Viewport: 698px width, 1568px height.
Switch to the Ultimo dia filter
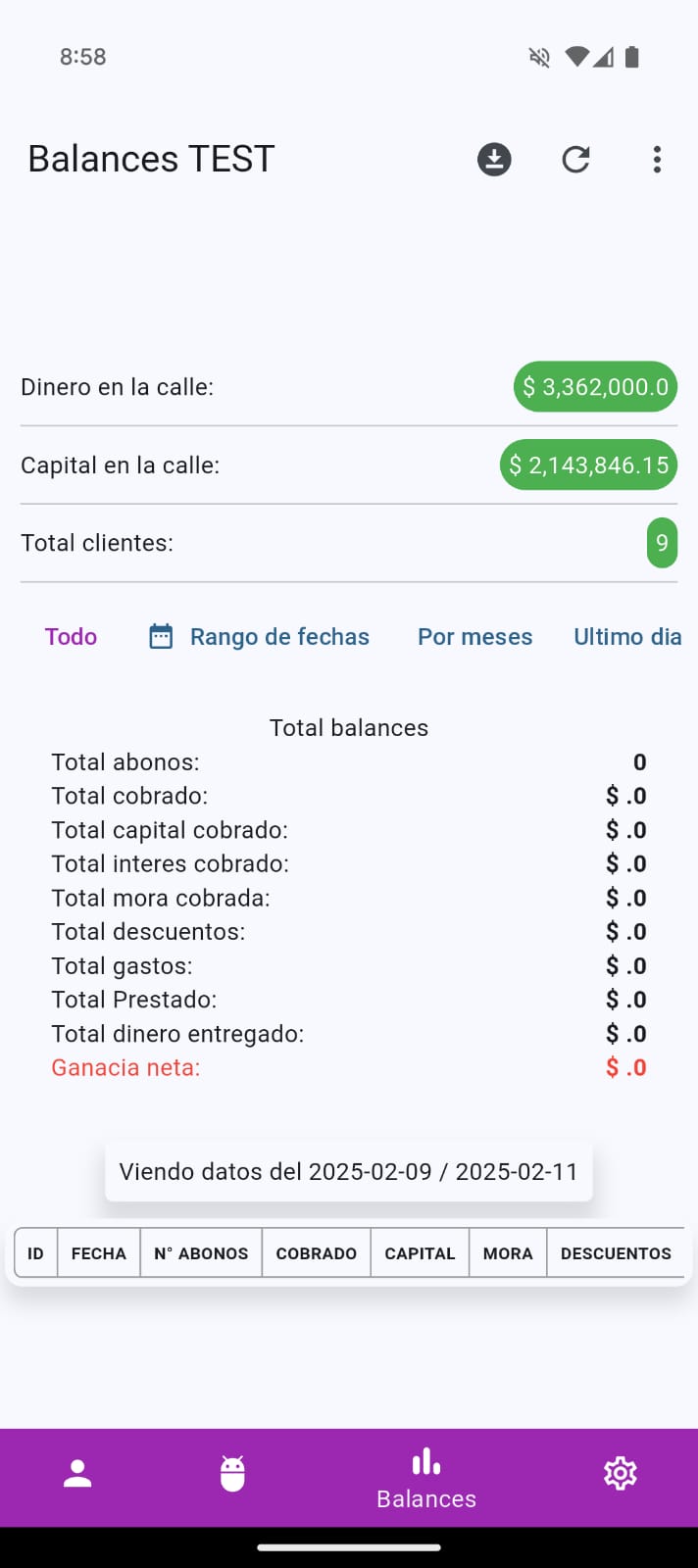pos(627,637)
